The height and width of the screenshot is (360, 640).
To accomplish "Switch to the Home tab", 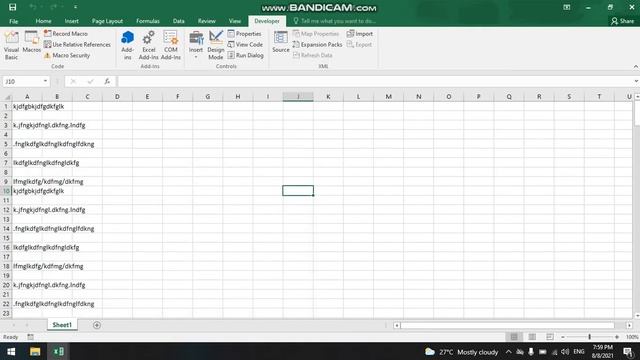I will pyautogui.click(x=43, y=21).
